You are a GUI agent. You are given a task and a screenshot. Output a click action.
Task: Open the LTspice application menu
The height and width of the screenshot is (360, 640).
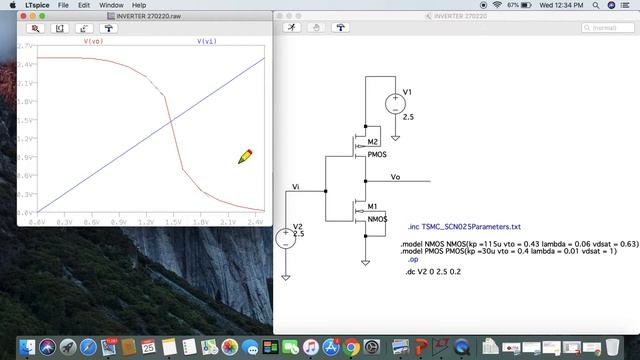pos(37,5)
